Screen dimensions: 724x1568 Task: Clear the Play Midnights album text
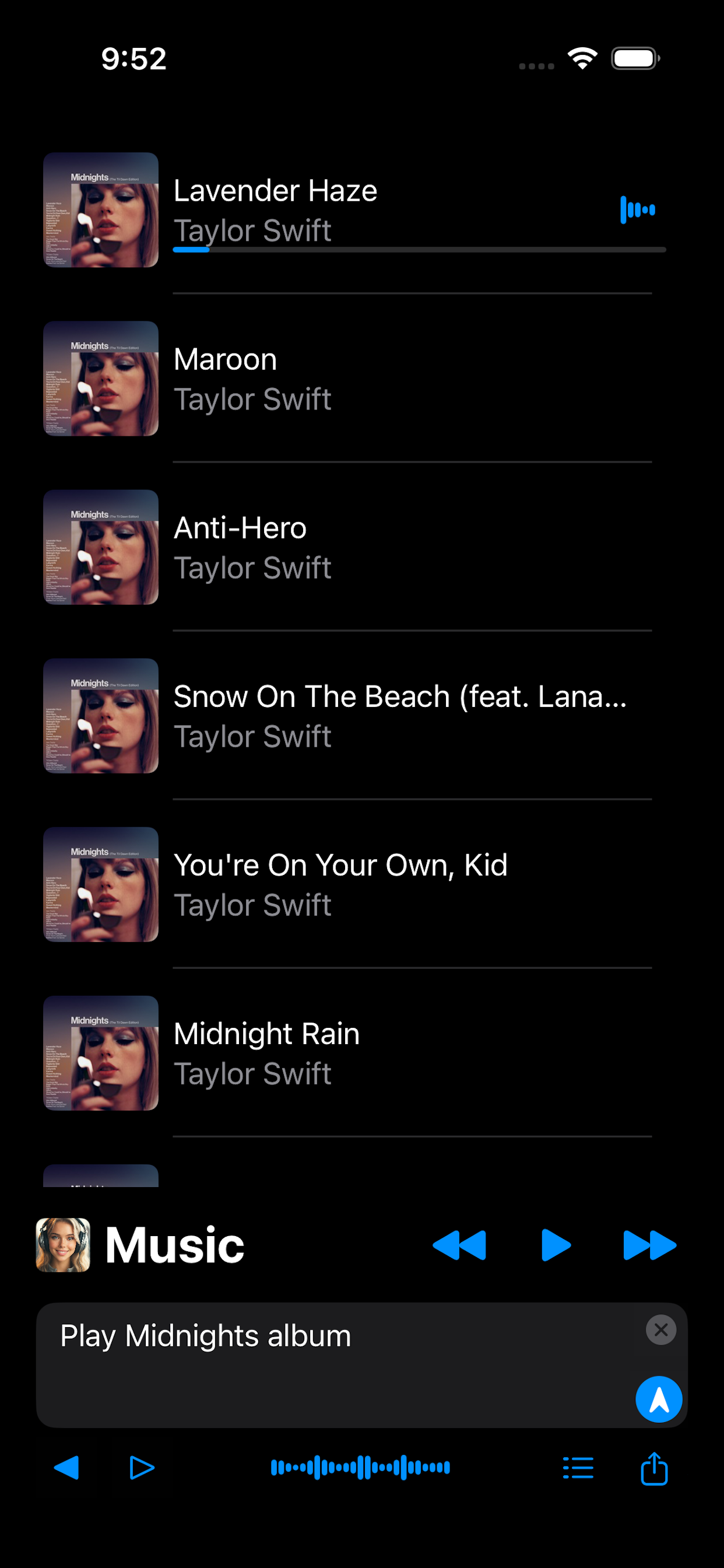660,1330
